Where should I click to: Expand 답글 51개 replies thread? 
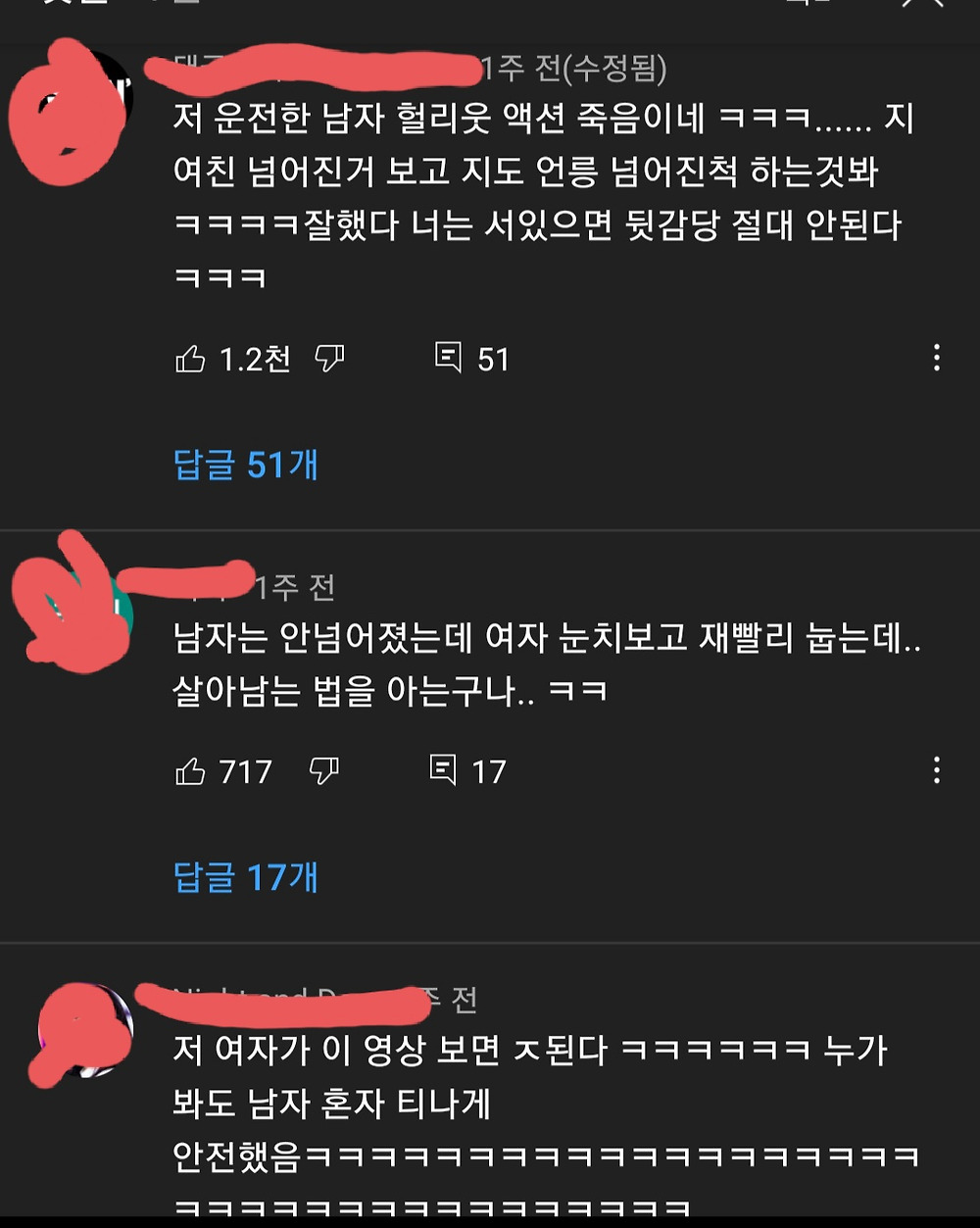coord(246,465)
